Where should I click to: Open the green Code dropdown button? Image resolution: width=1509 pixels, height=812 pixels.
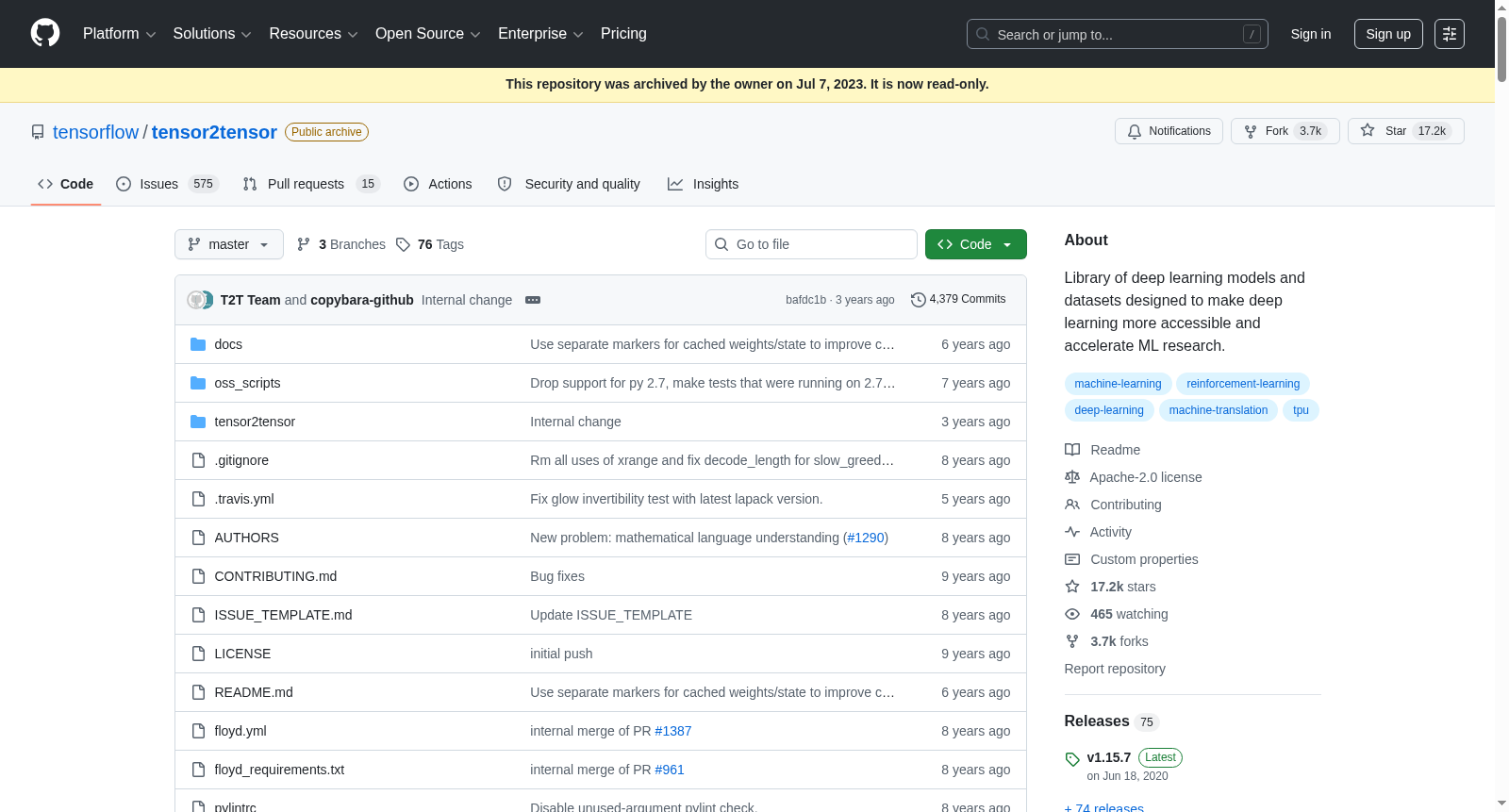coord(975,244)
